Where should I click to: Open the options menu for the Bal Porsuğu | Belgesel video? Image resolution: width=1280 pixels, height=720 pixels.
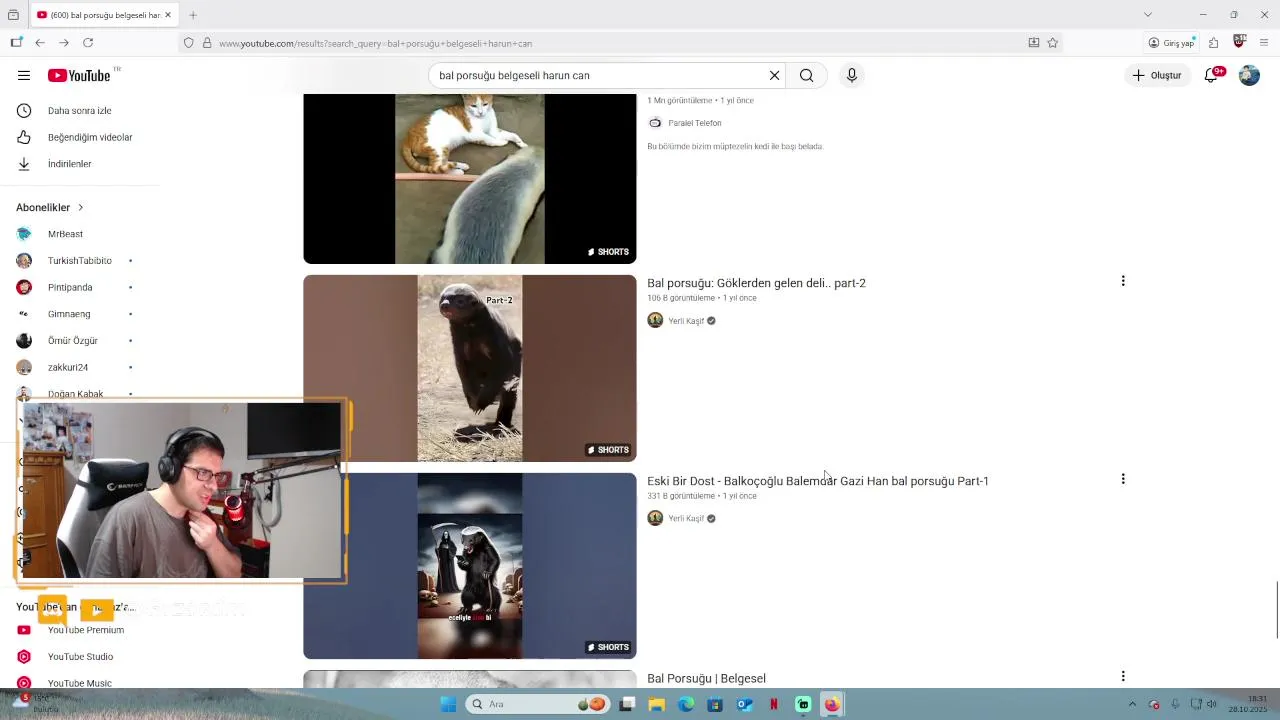[x=1123, y=676]
